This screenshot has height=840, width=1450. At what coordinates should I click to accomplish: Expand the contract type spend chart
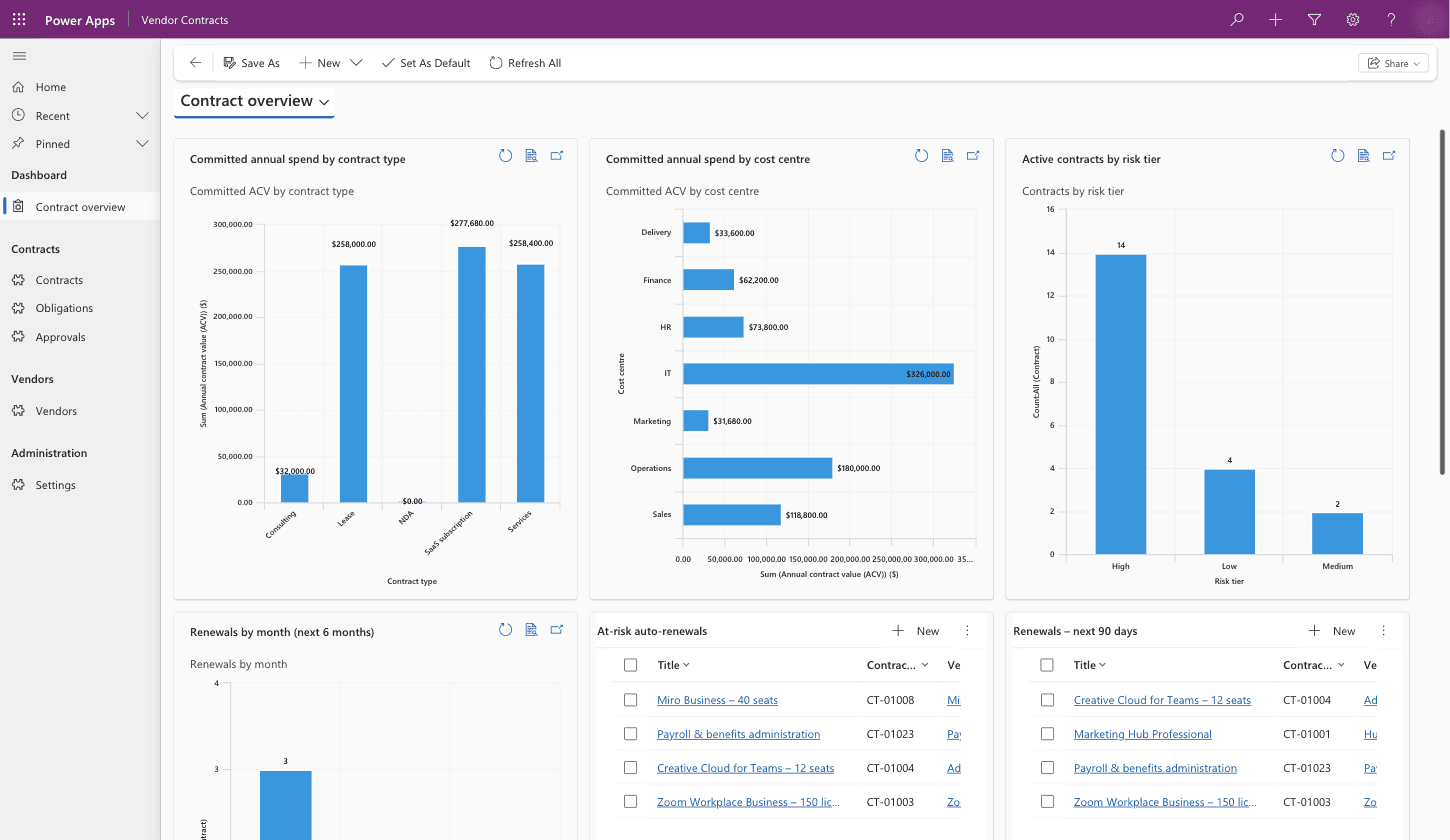click(557, 155)
